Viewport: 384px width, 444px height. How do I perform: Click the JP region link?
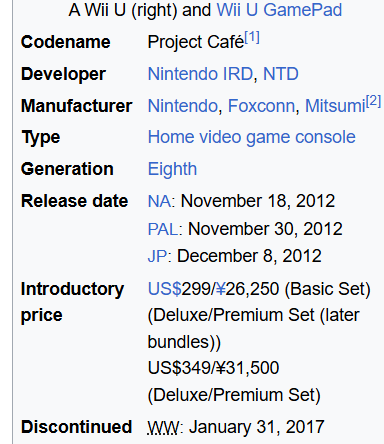[158, 256]
